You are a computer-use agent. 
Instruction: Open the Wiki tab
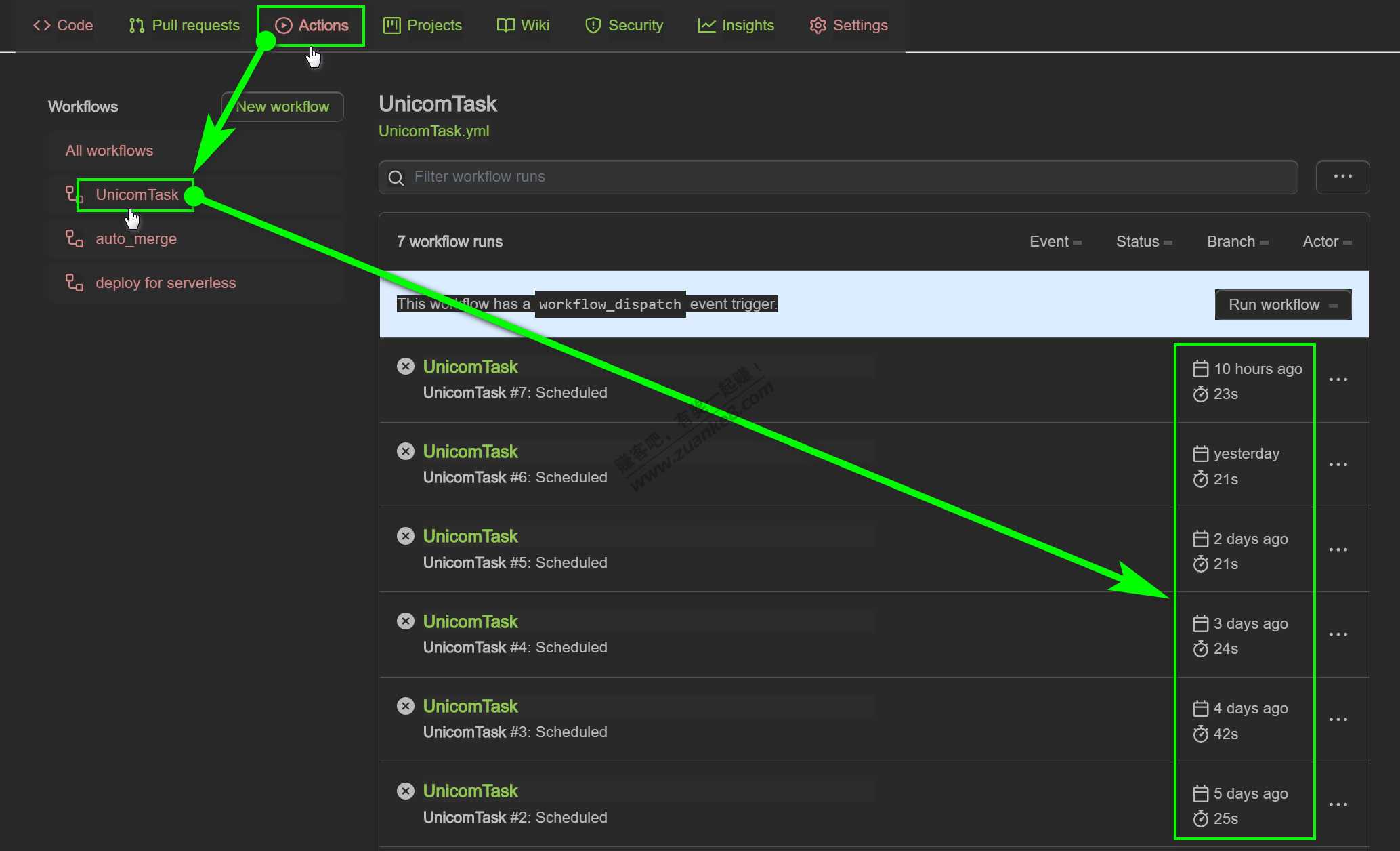click(523, 25)
